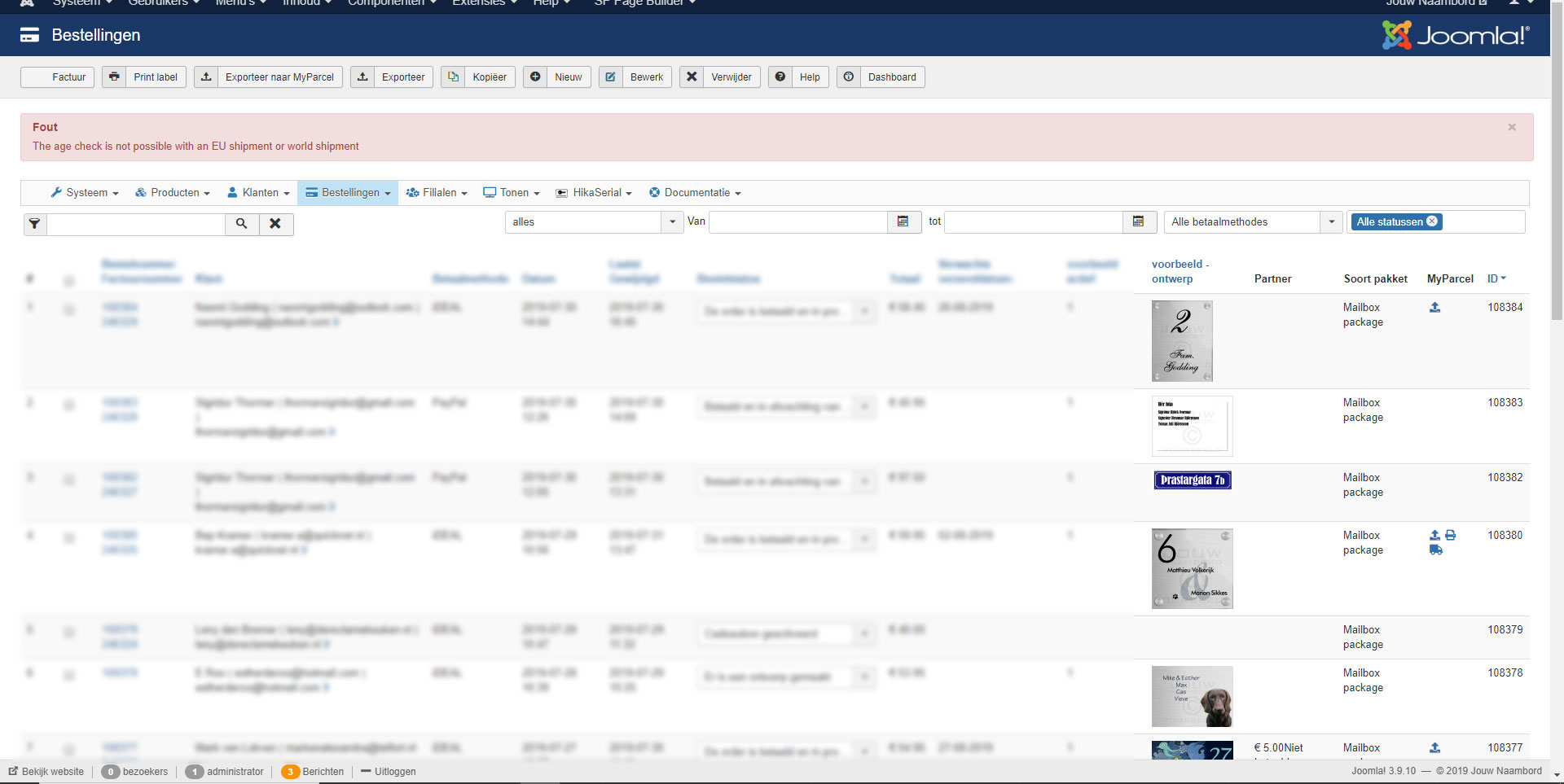Click the search magnifier icon
This screenshot has height=784, width=1564.
(242, 224)
